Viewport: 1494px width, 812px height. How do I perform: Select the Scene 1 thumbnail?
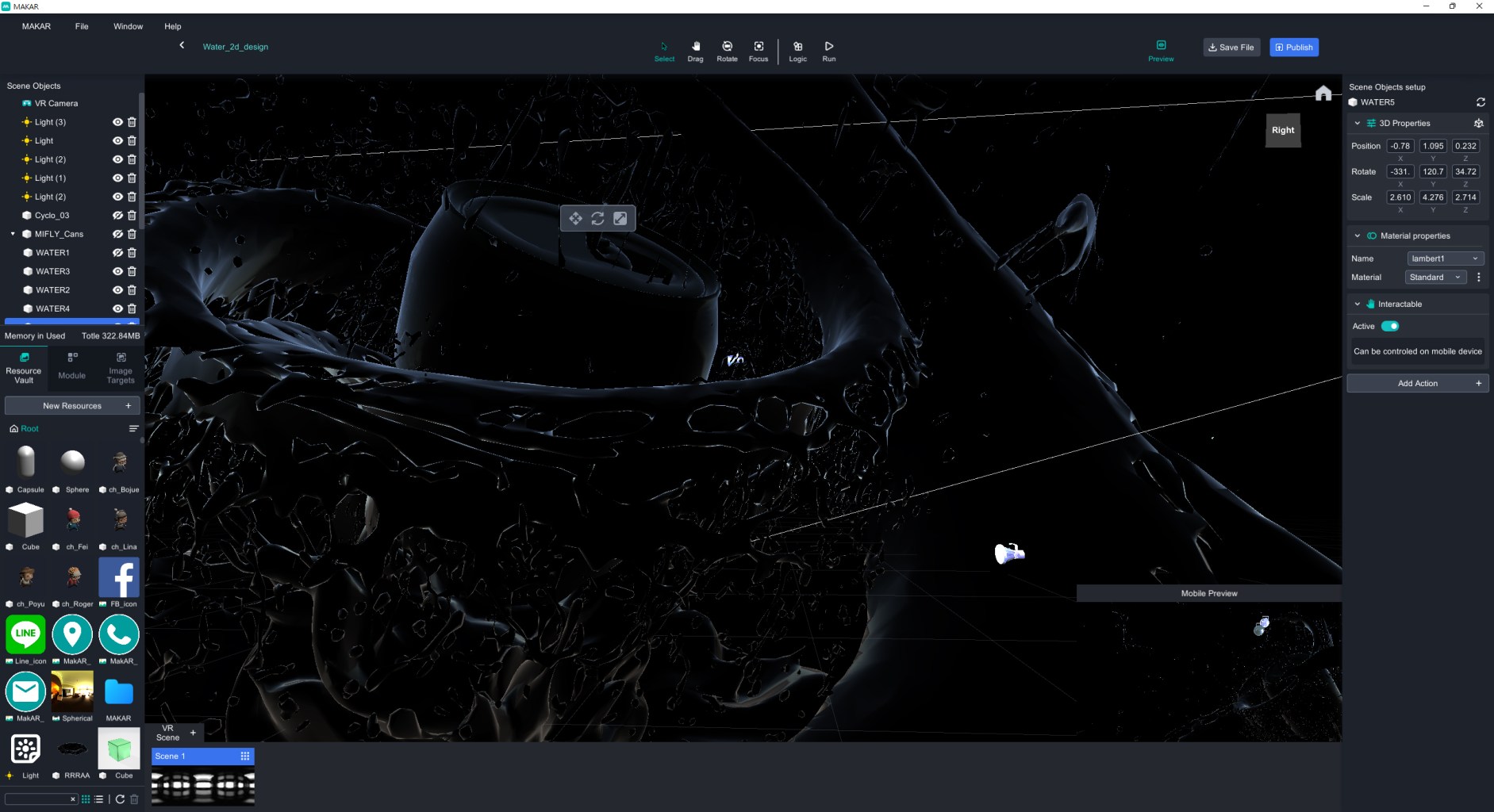(202, 785)
